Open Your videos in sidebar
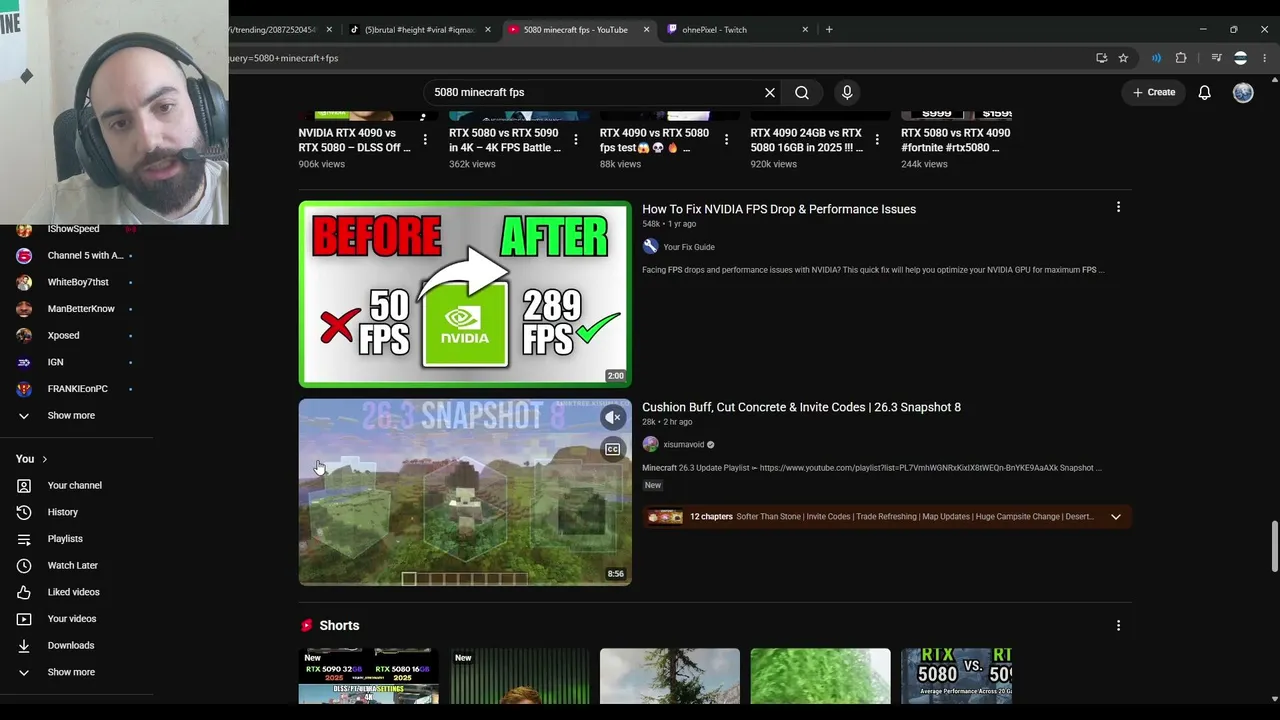Screen dimensions: 1280x720 72,619
